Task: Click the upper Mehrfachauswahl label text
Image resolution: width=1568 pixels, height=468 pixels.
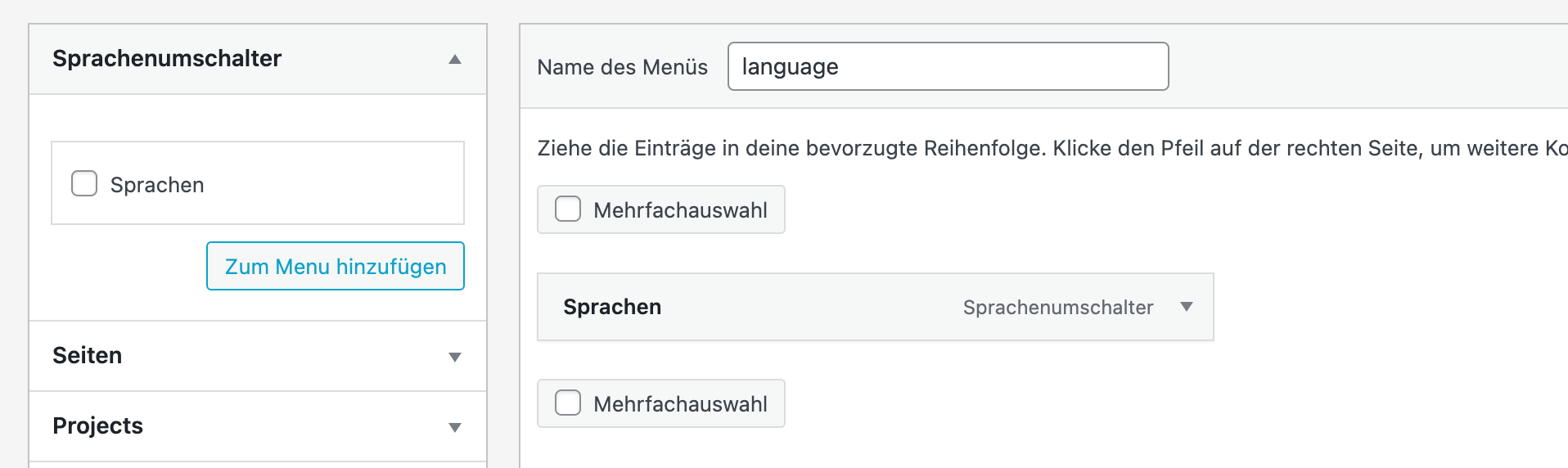Action: coord(680,210)
